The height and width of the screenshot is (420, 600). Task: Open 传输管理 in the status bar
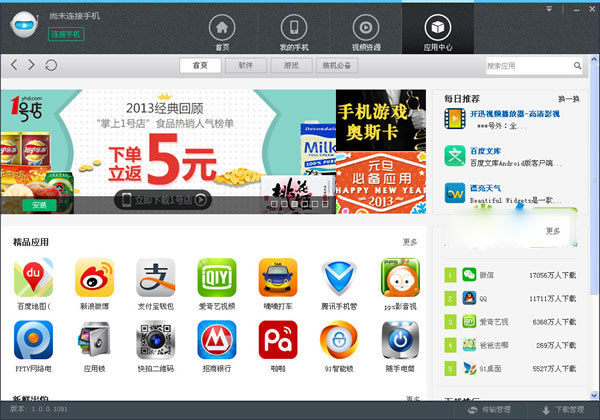490,410
